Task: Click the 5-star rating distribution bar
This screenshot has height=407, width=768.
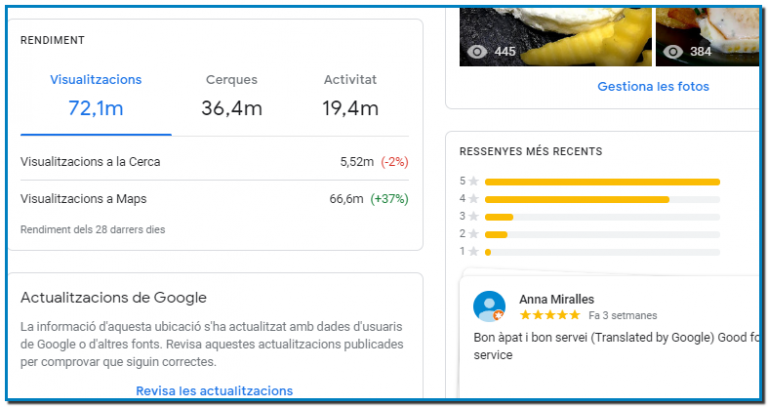Action: (602, 182)
